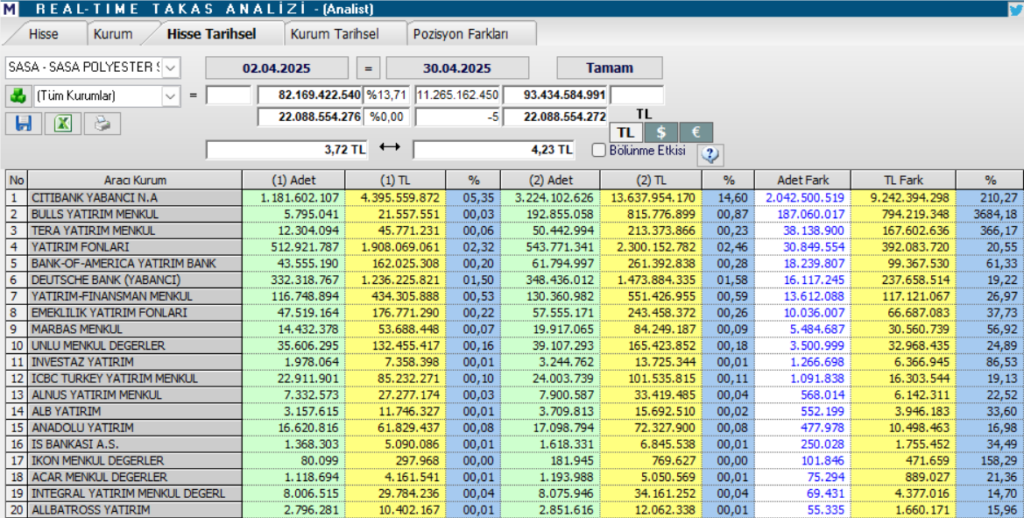Image resolution: width=1024 pixels, height=518 pixels.
Task: Click the 30.04.2025 end date button
Action: 456,68
